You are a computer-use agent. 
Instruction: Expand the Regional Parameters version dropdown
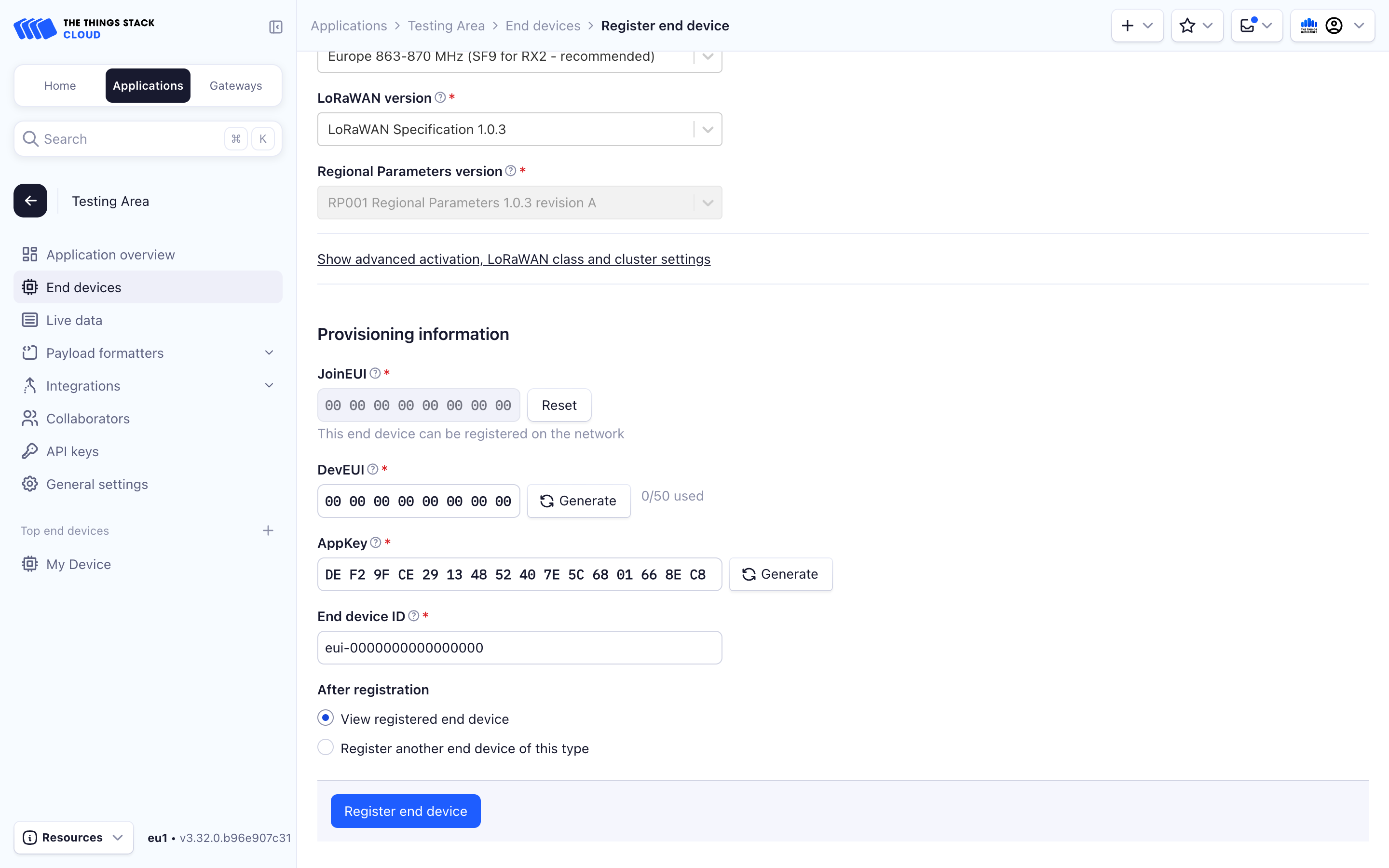pos(707,202)
